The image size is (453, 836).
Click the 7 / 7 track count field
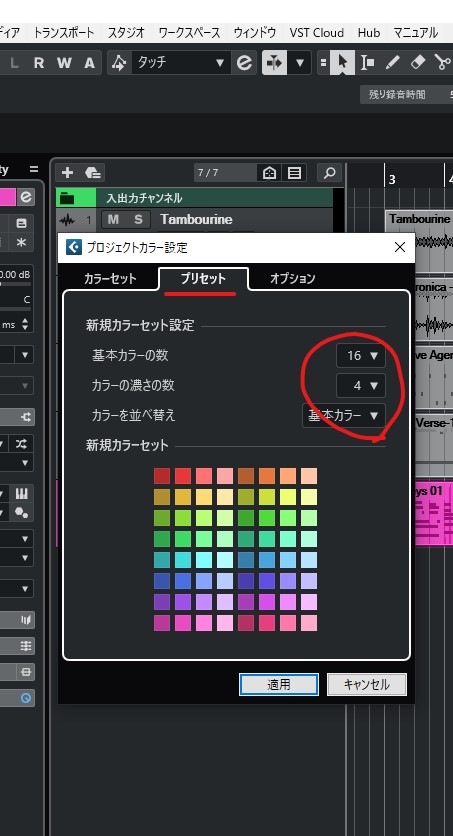pos(225,173)
